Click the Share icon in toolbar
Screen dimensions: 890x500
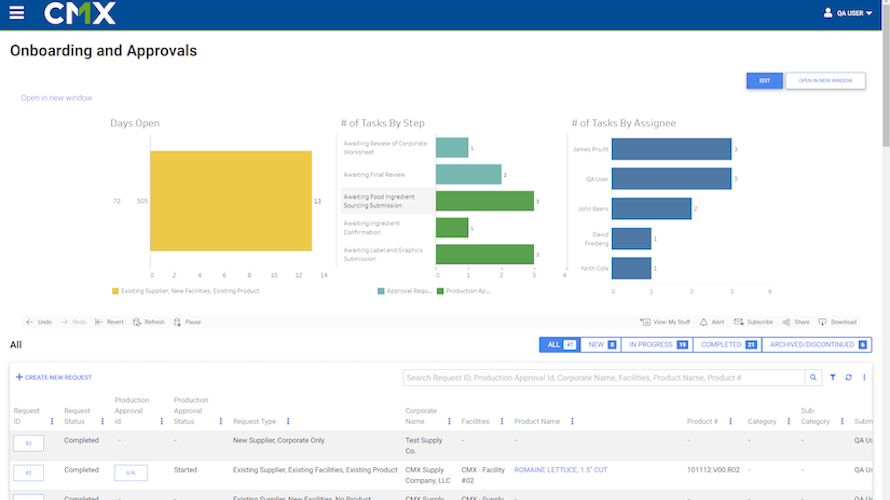787,322
